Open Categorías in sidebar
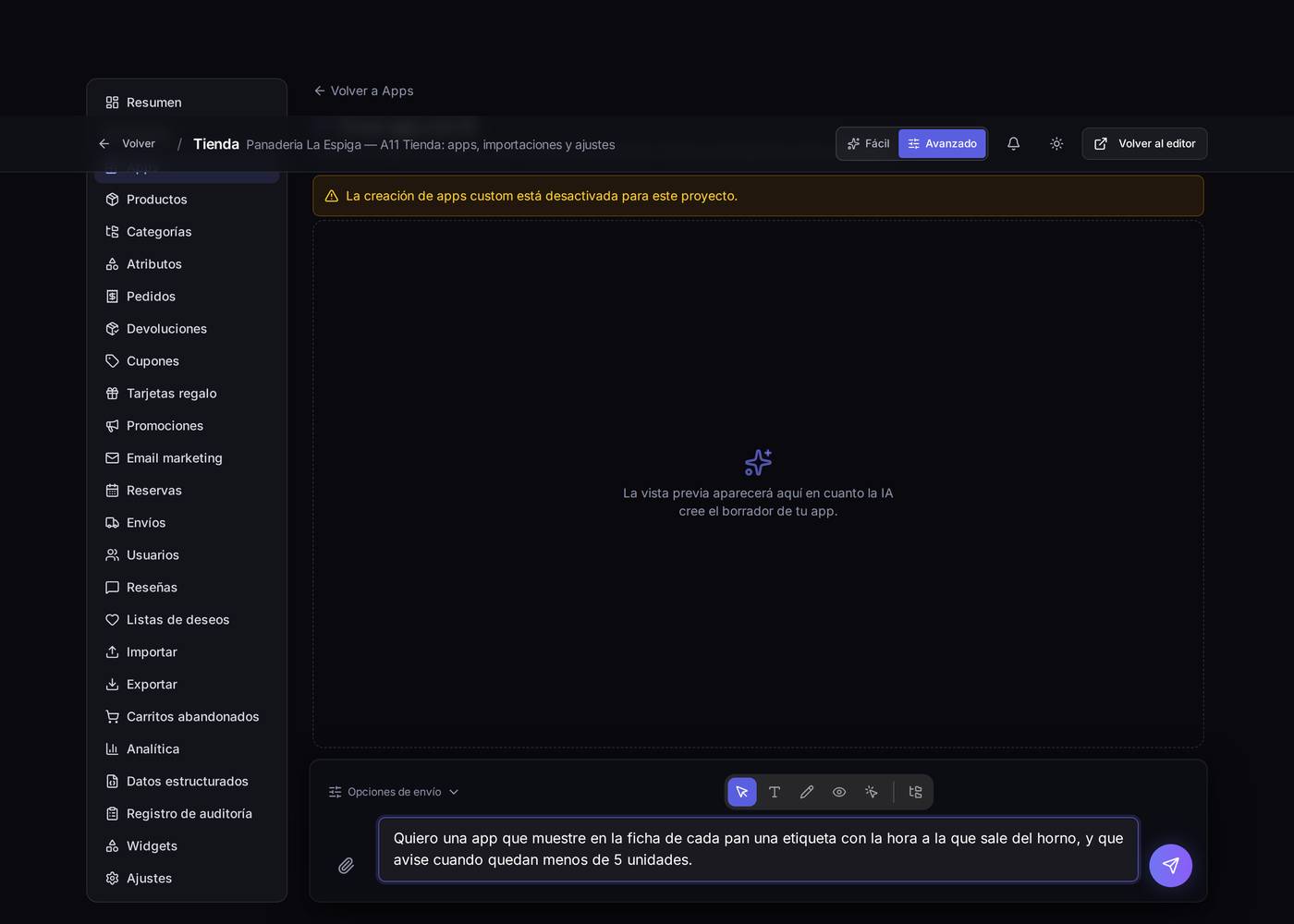1294x924 pixels. coord(187,232)
